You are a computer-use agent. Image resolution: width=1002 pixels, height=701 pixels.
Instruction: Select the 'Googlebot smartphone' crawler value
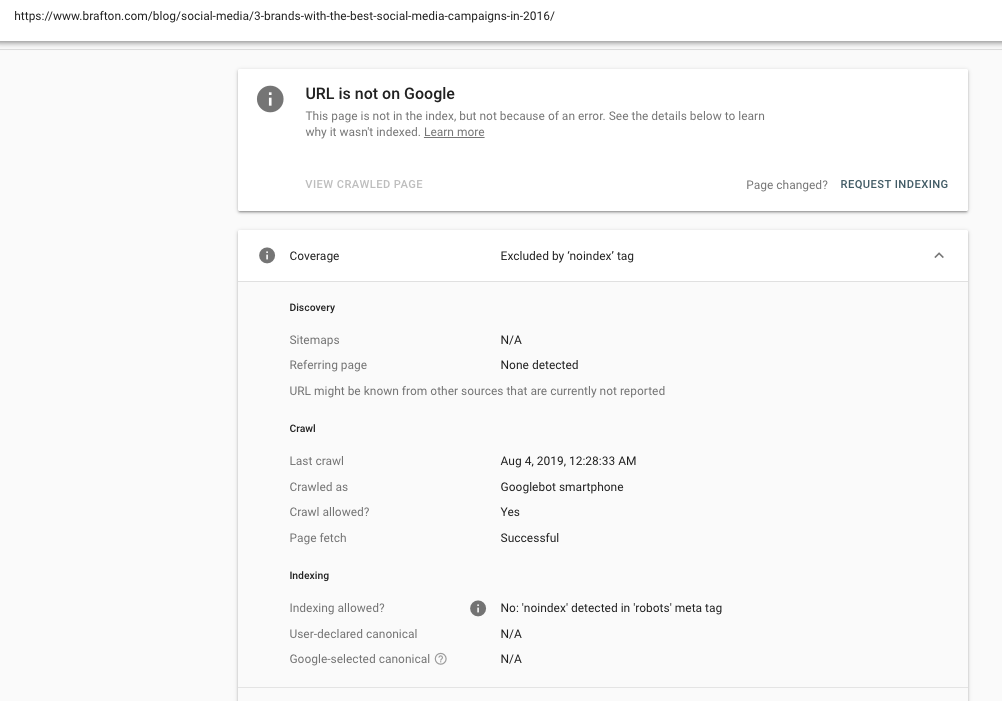tap(561, 487)
